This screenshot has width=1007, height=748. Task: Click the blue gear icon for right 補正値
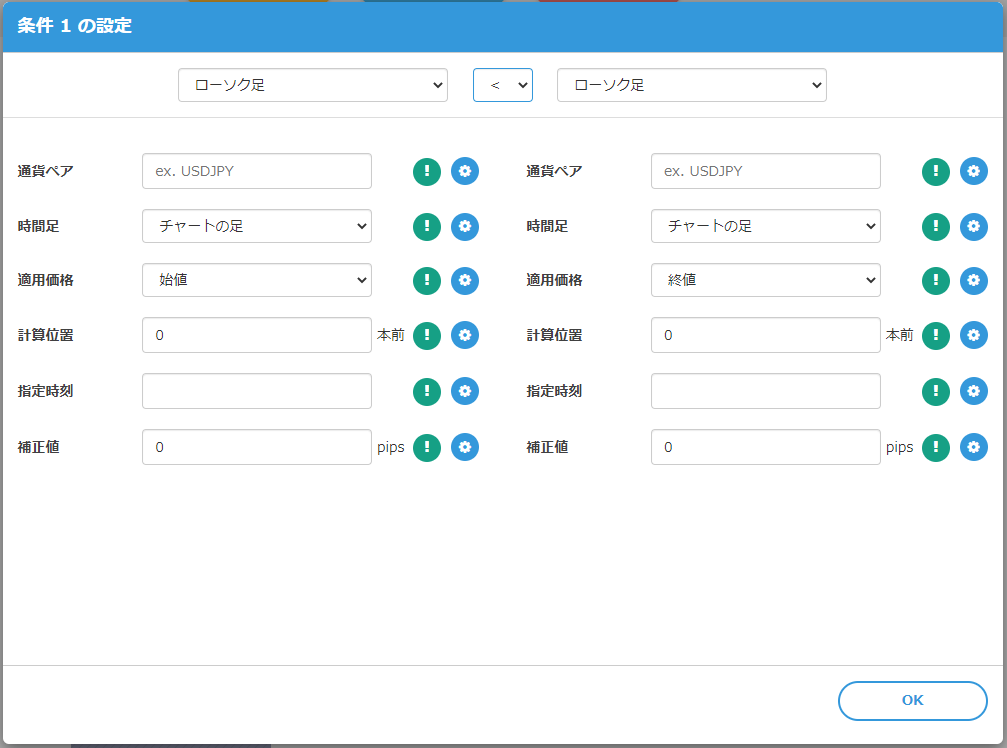(x=974, y=447)
